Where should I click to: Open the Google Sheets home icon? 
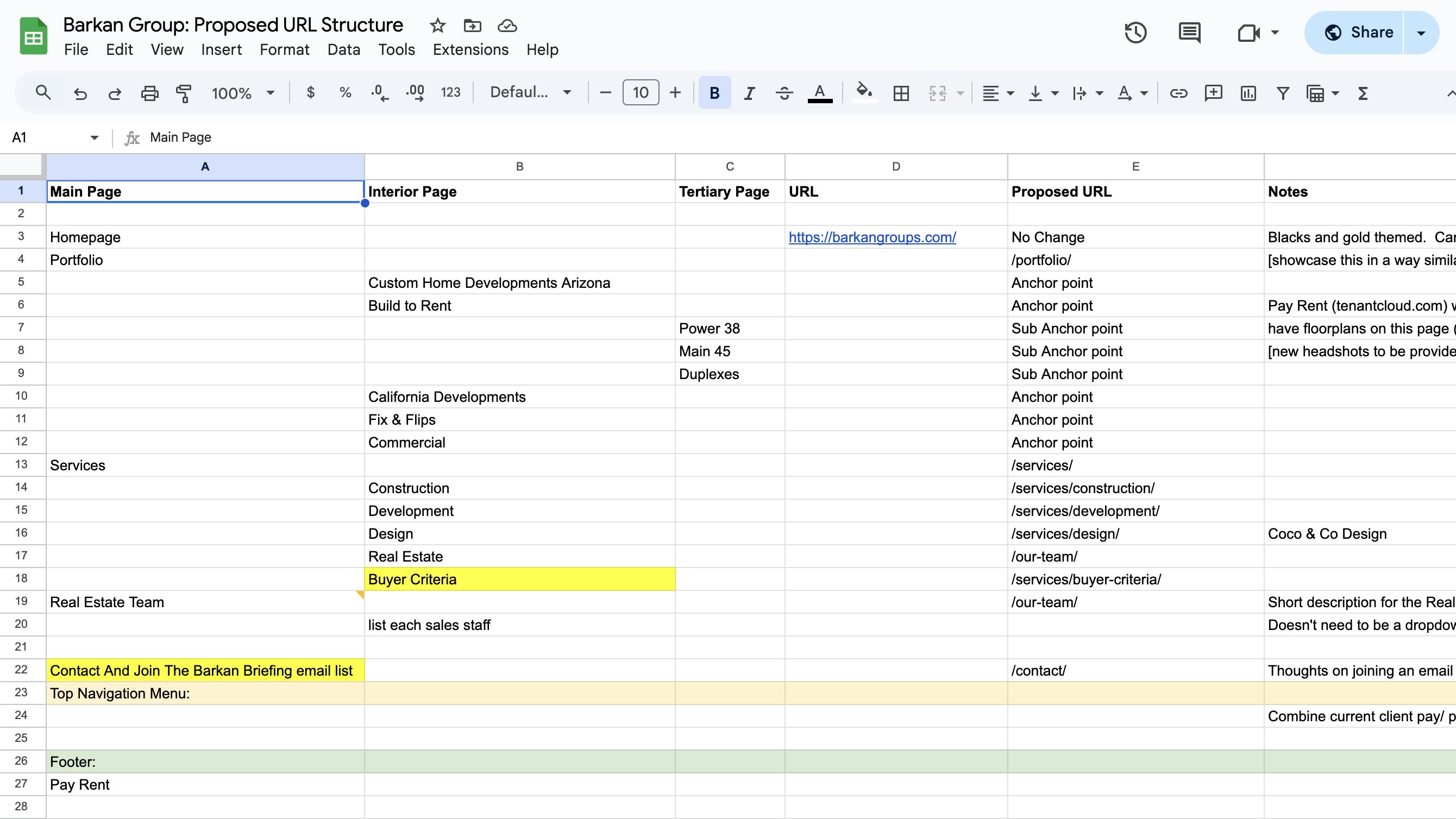click(x=33, y=36)
